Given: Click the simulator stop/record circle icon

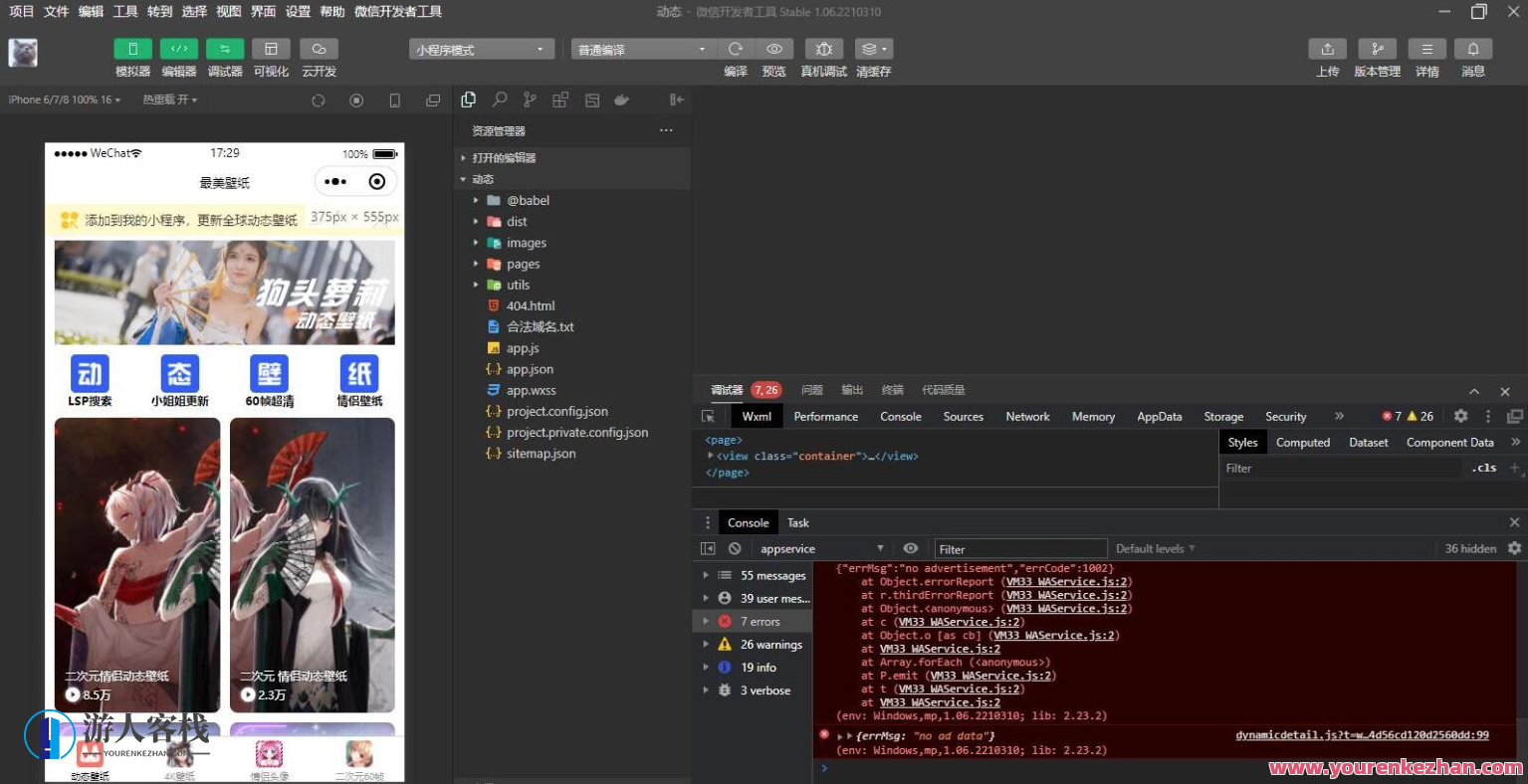Looking at the screenshot, I should point(356,100).
